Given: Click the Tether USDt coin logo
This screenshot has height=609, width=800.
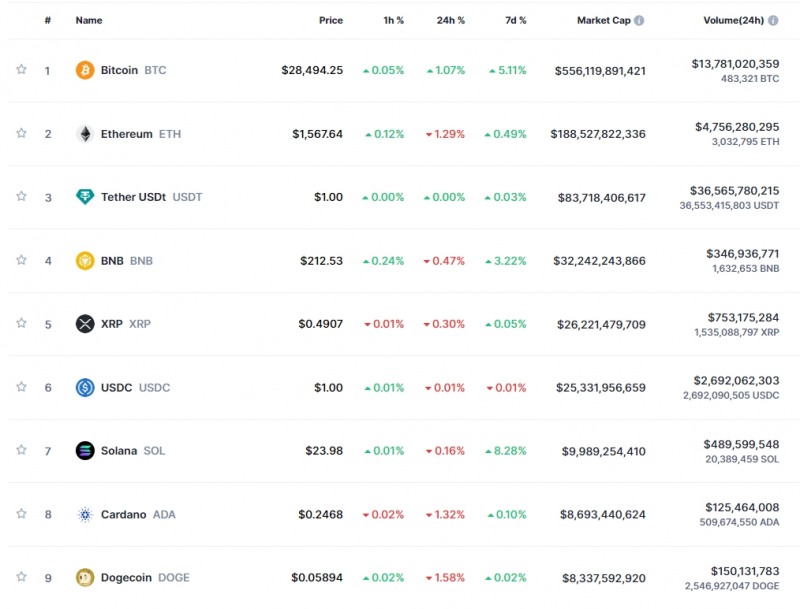Looking at the screenshot, I should (x=83, y=197).
